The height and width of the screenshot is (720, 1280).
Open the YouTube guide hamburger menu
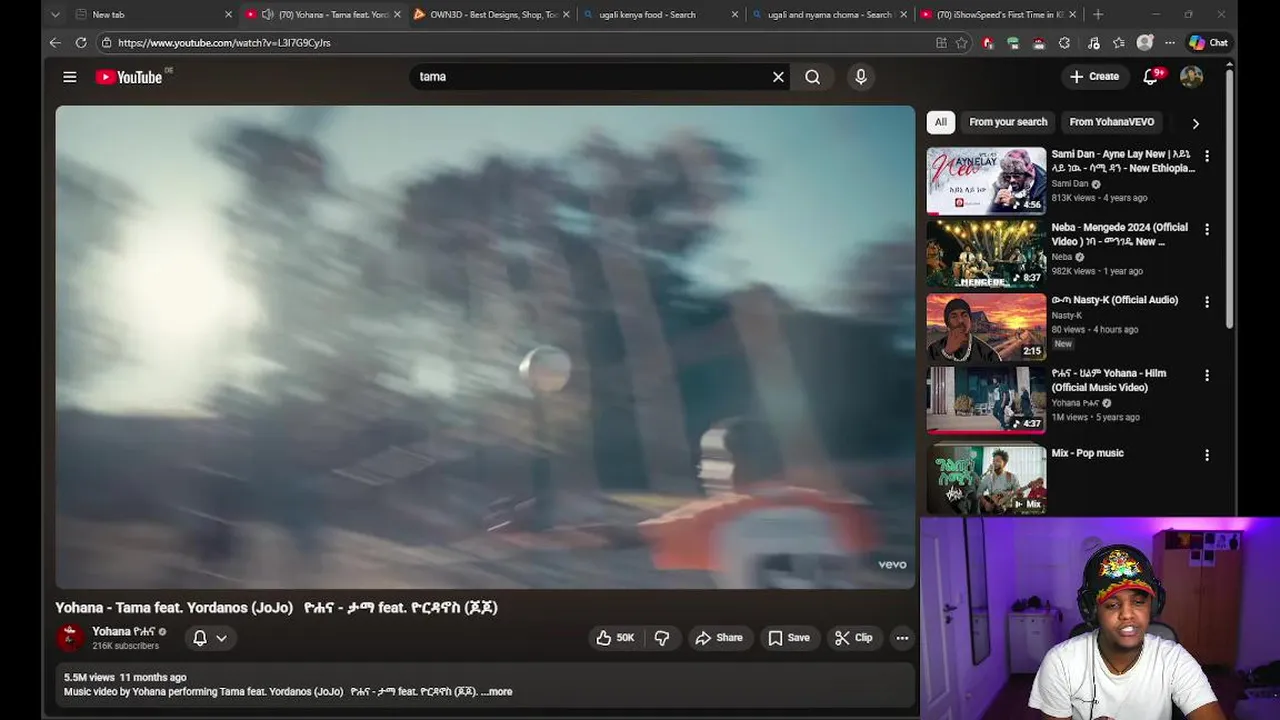tap(70, 77)
